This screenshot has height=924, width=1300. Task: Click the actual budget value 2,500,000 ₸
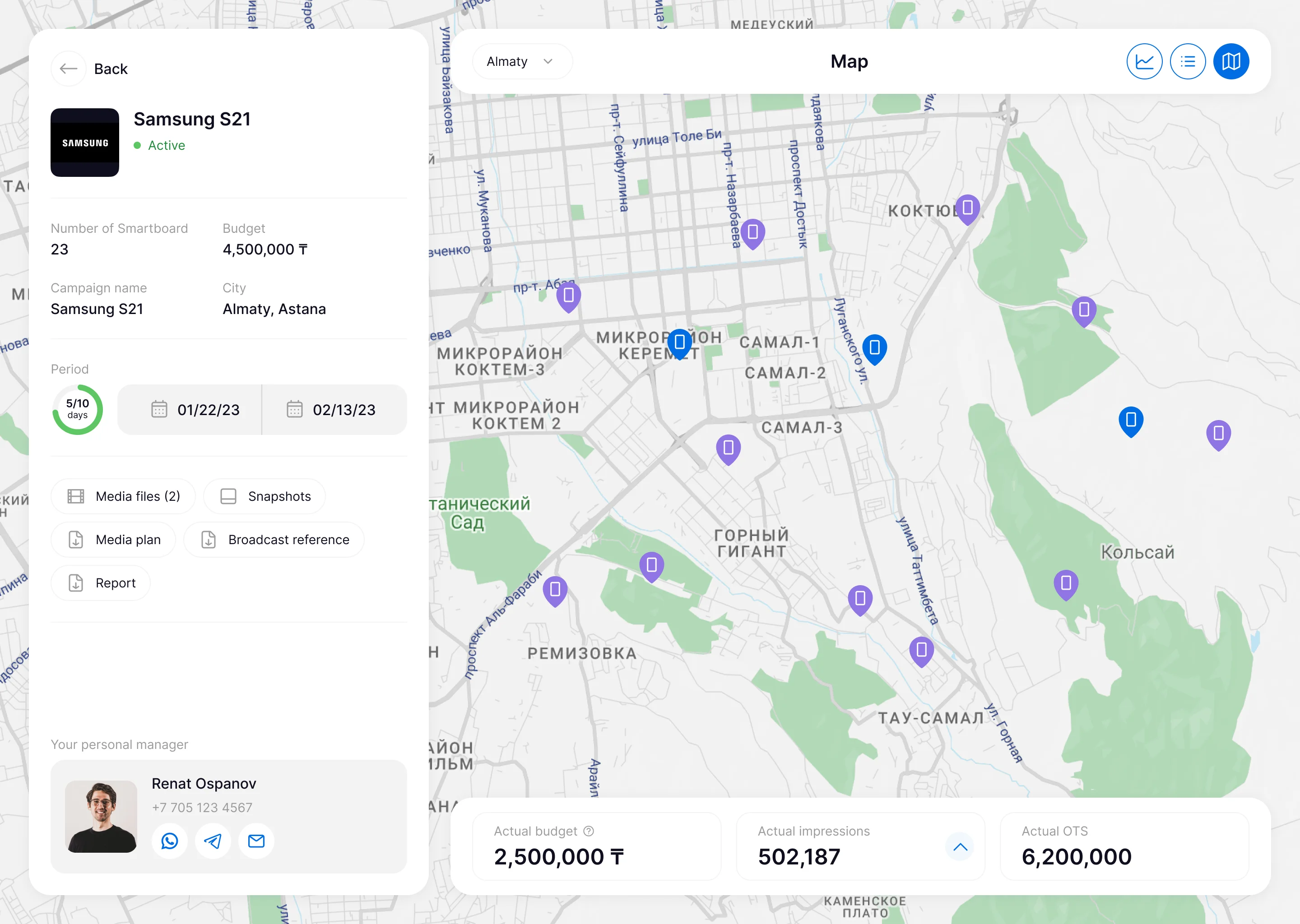tap(559, 857)
